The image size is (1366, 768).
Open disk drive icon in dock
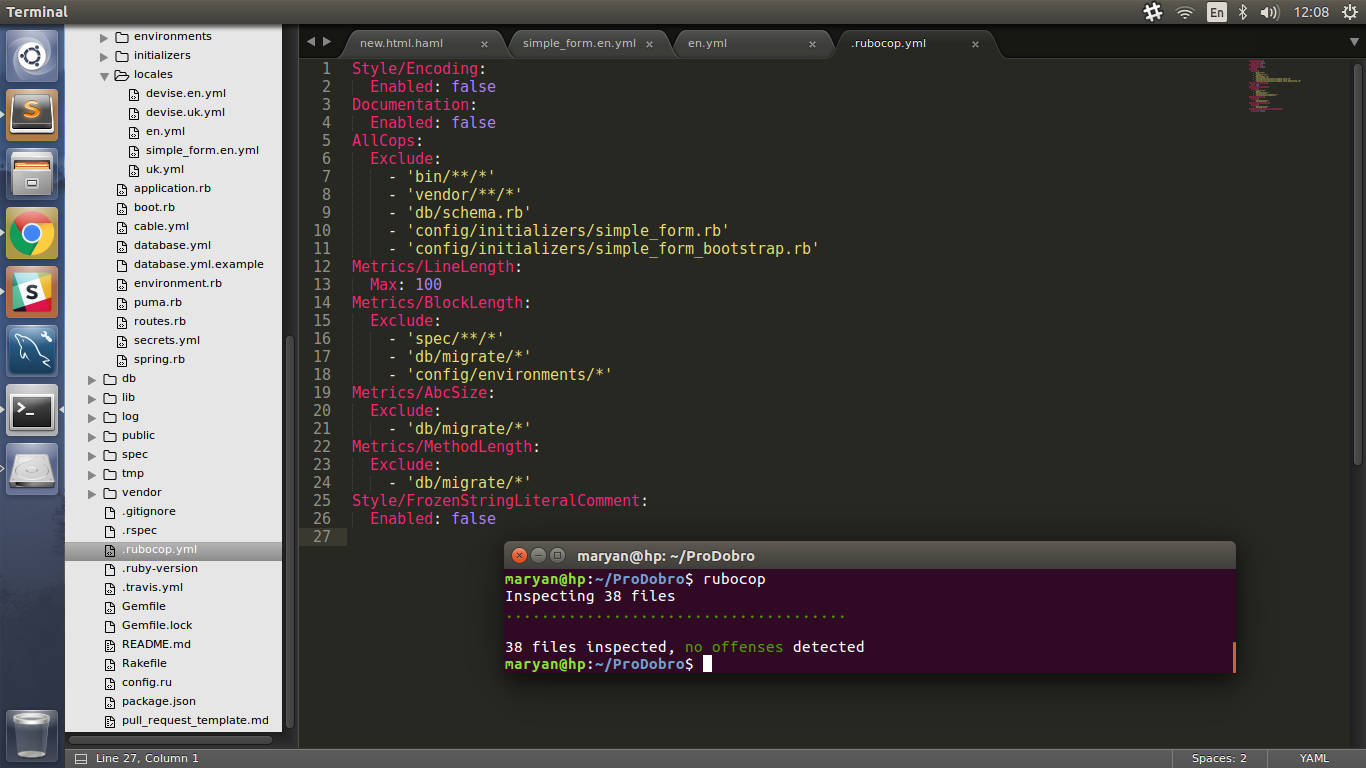click(32, 469)
